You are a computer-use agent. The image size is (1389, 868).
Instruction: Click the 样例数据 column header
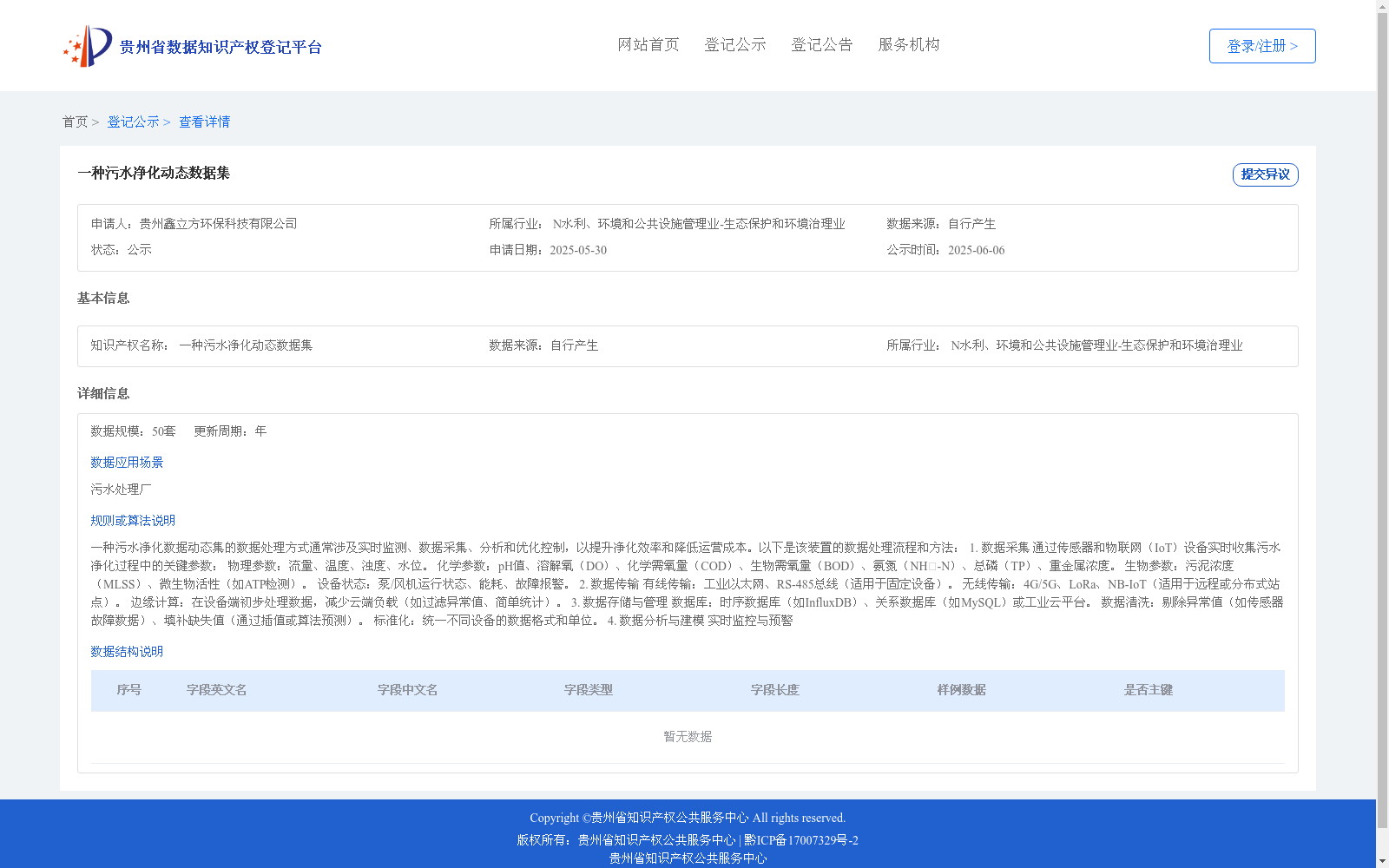click(962, 690)
